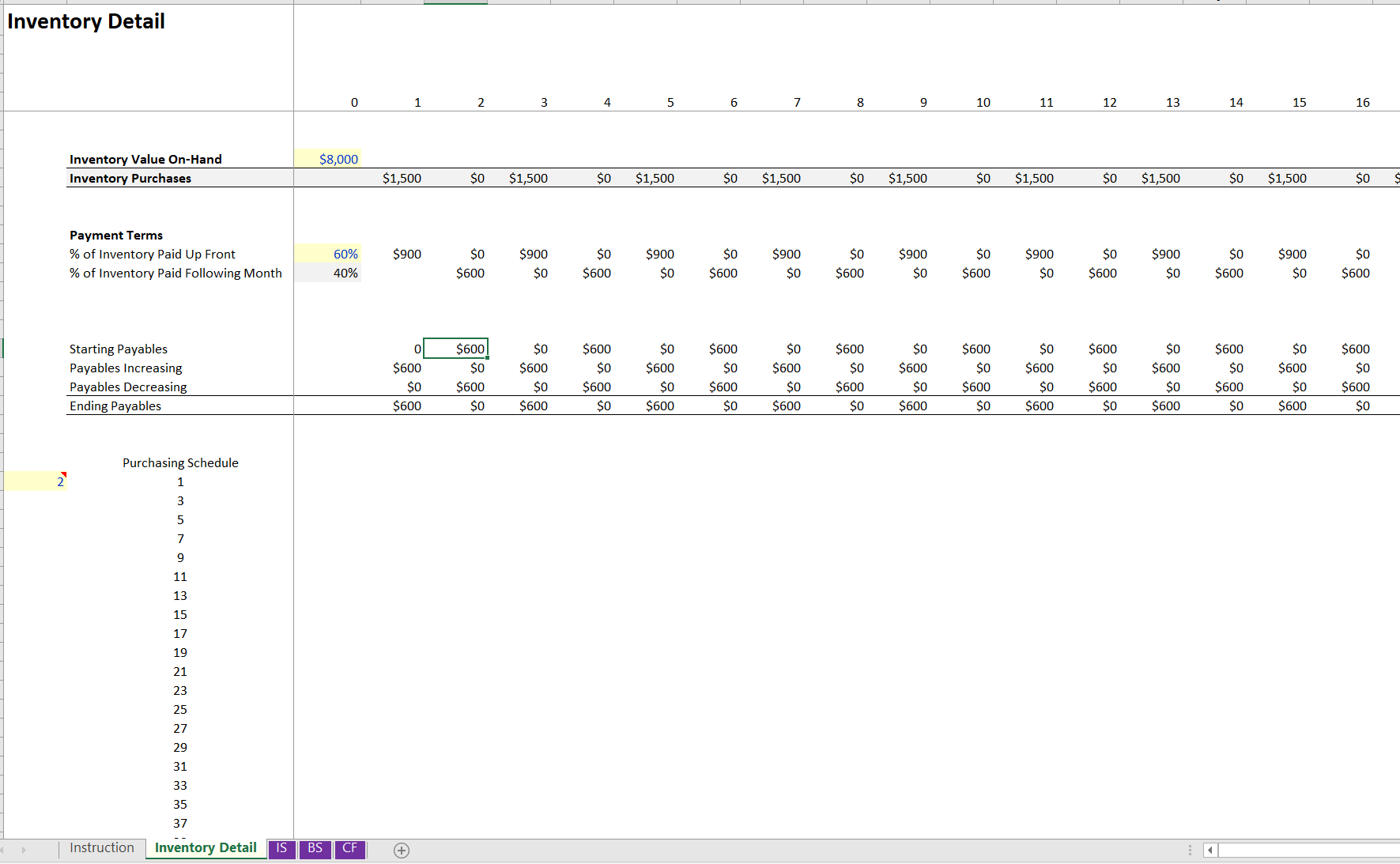Click the scrollbar resize dots handle
This screenshot has width=1400, height=864.
click(1191, 850)
